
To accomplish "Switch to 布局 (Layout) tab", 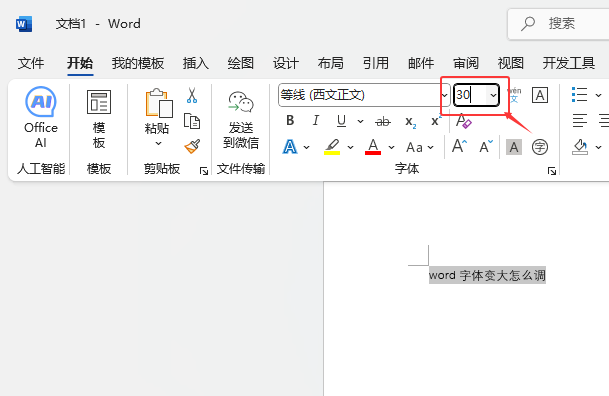I will click(x=331, y=63).
